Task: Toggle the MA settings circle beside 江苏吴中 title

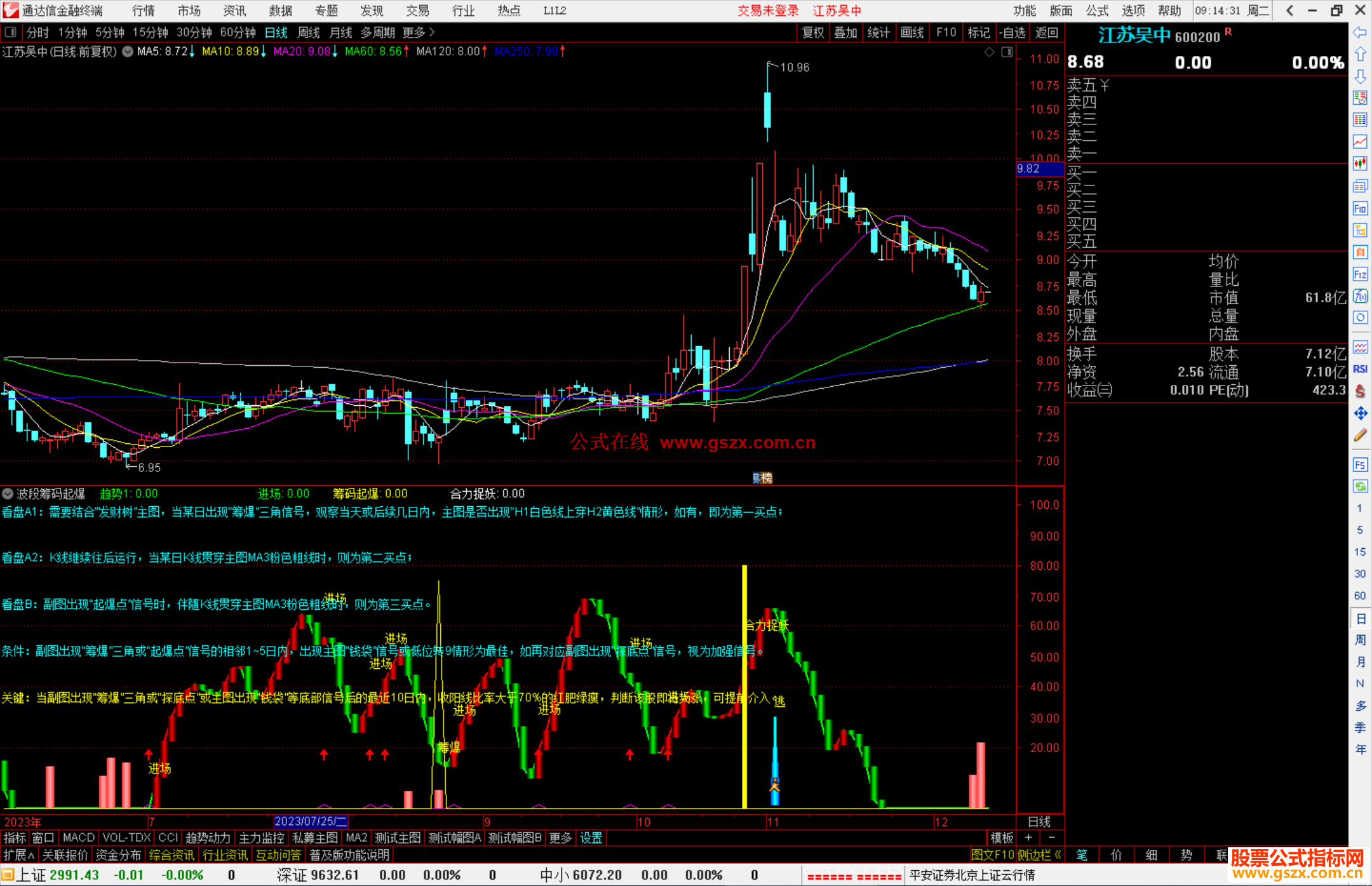Action: (128, 51)
